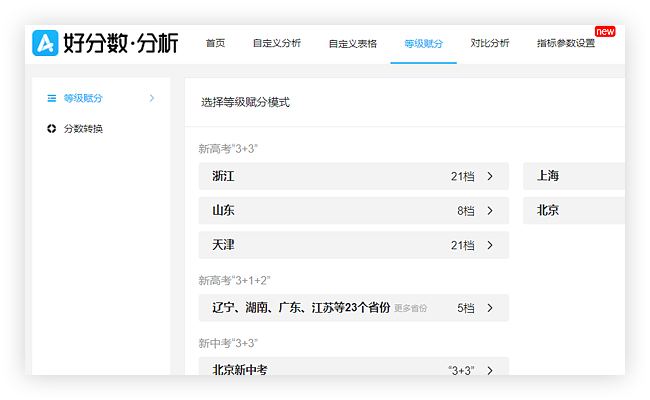Image resolution: width=650 pixels, height=400 pixels.
Task: Click the 更多省份 link
Action: (410, 308)
